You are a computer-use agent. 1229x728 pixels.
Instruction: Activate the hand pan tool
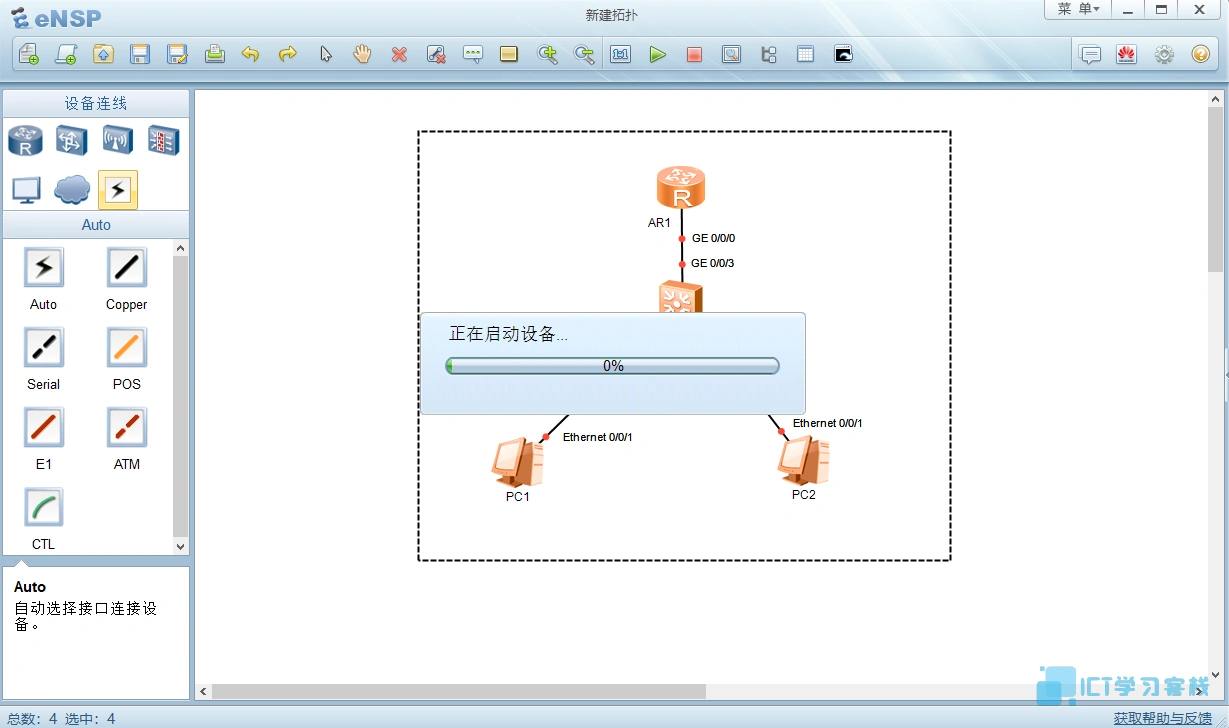click(x=362, y=54)
